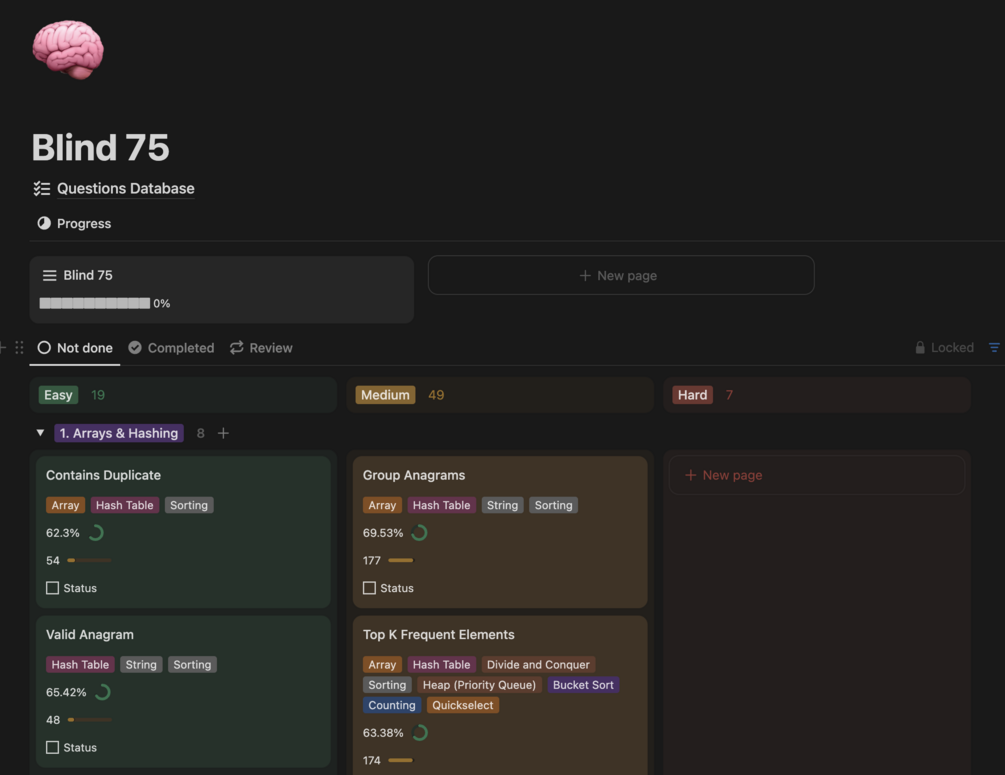Image resolution: width=1005 pixels, height=775 pixels.
Task: Tick Status checkbox on Group Anagrams card
Action: point(369,588)
